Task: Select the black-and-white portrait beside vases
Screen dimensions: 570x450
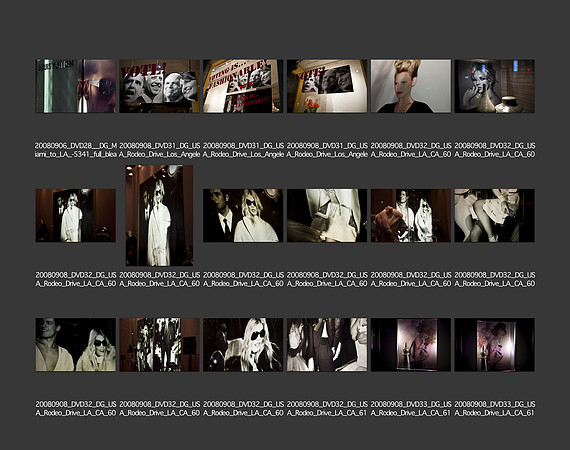Action: pyautogui.click(x=494, y=86)
